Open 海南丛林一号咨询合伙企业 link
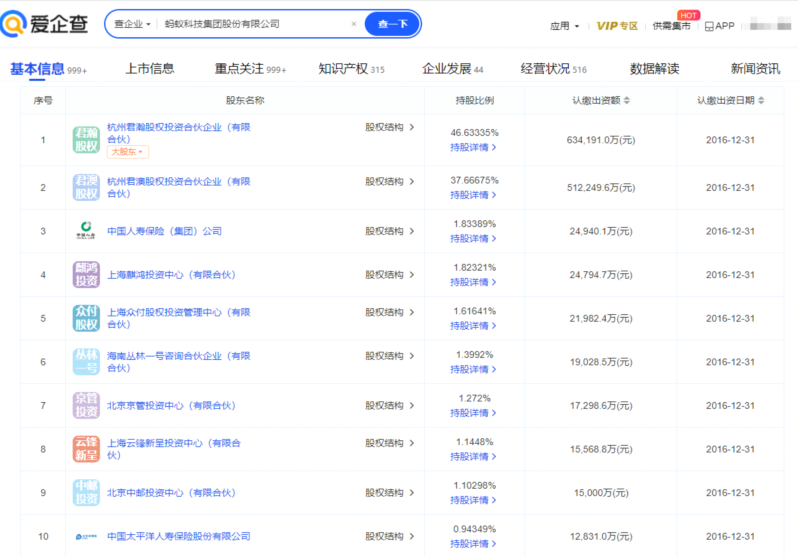Screen dimensions: 800x558 (x=179, y=362)
